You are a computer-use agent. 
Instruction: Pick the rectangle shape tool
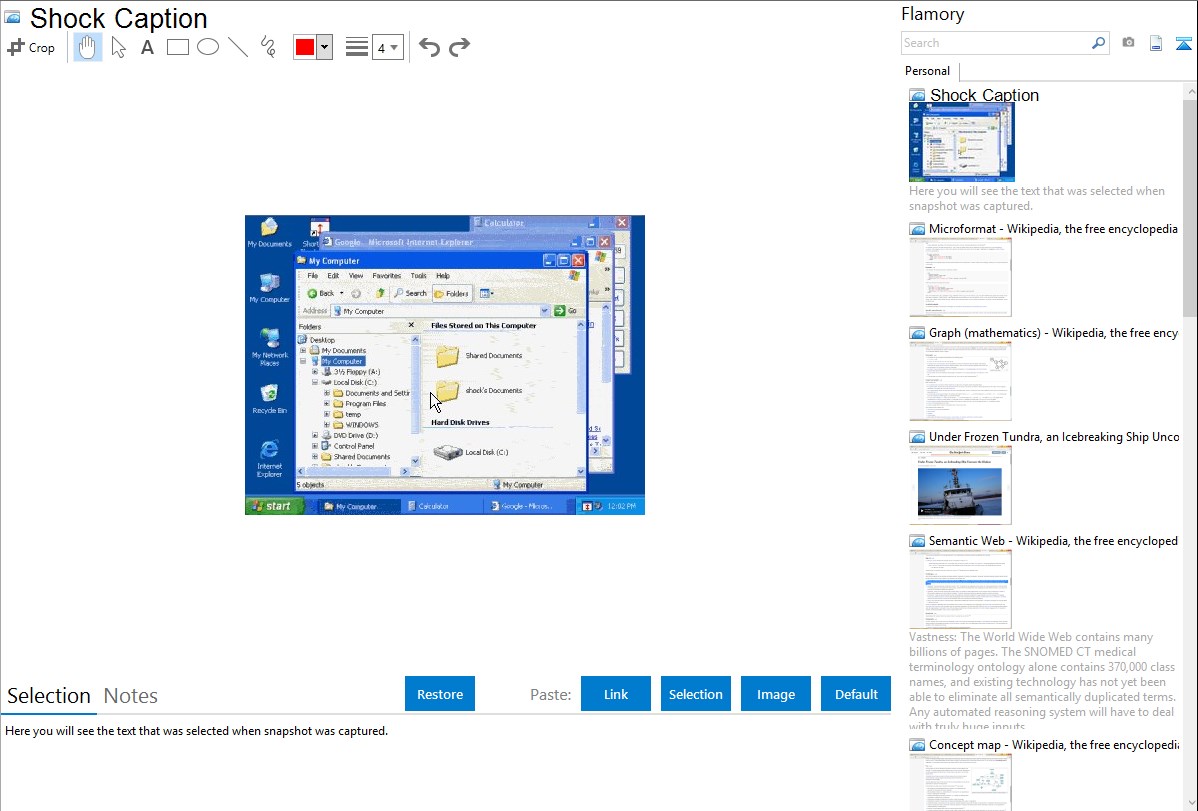coord(177,47)
